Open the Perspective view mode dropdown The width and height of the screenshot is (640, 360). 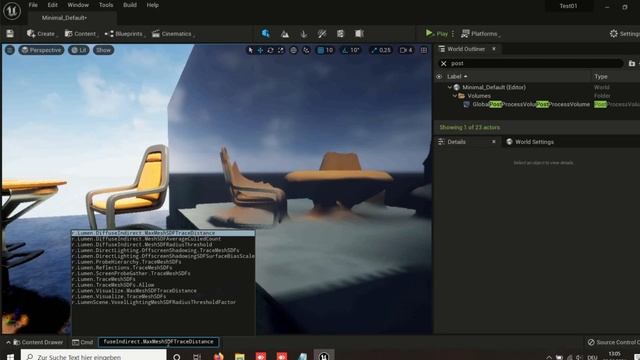(41, 50)
